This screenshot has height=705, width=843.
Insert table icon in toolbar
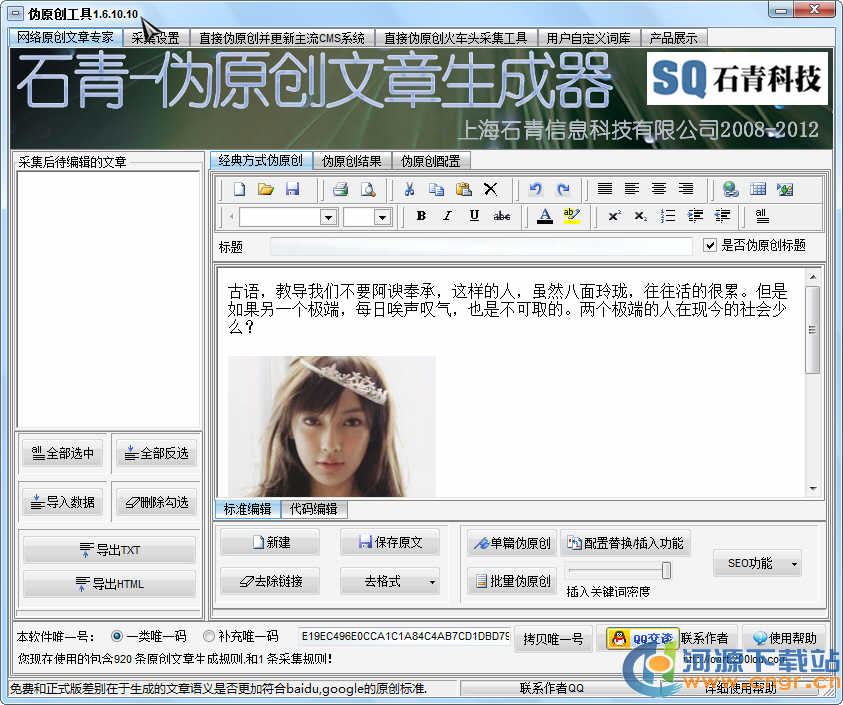[758, 189]
